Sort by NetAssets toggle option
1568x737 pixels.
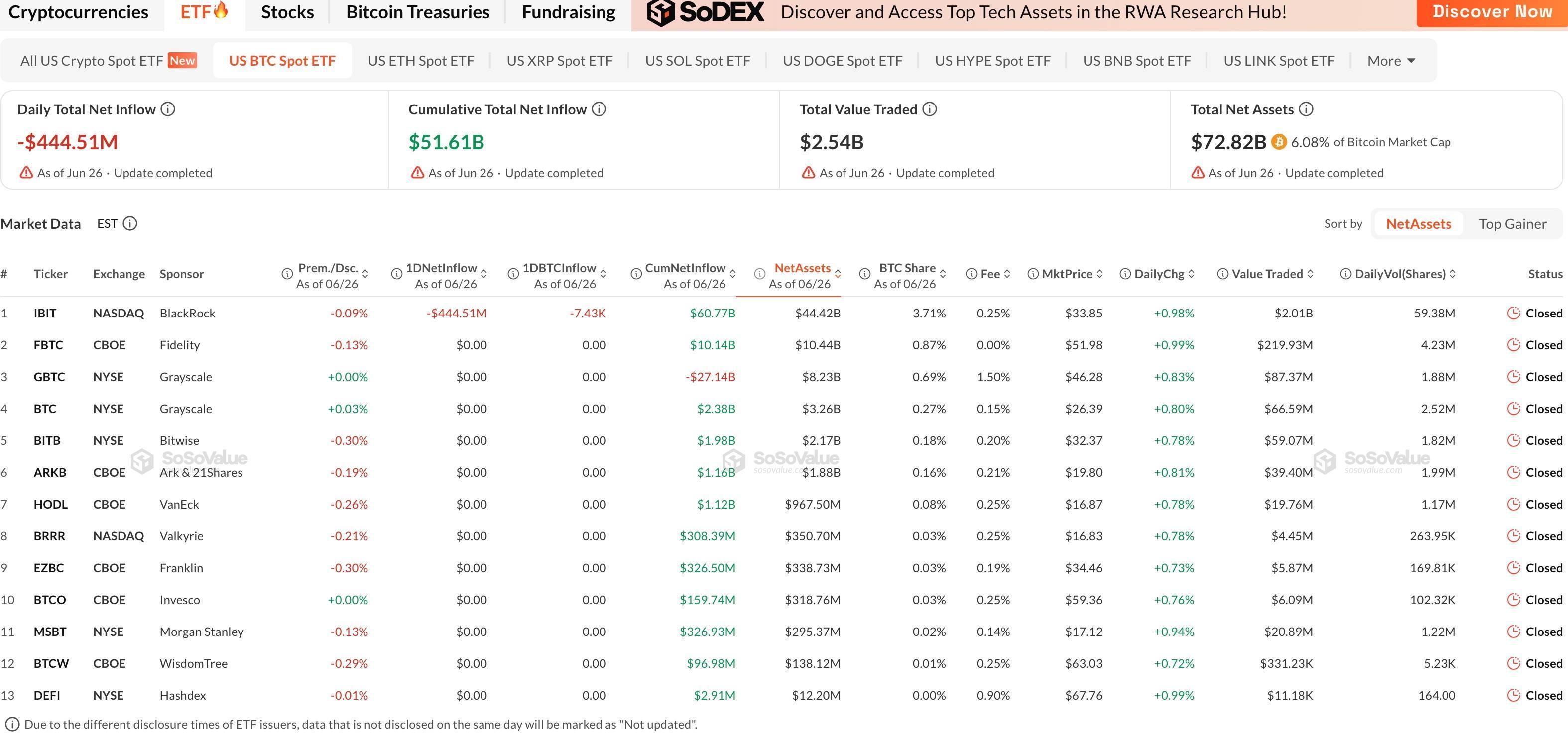[x=1418, y=224]
